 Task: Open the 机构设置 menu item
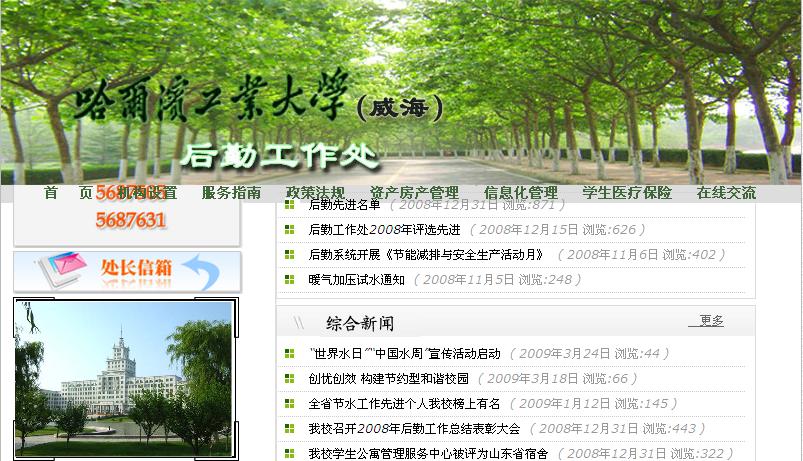click(x=147, y=193)
